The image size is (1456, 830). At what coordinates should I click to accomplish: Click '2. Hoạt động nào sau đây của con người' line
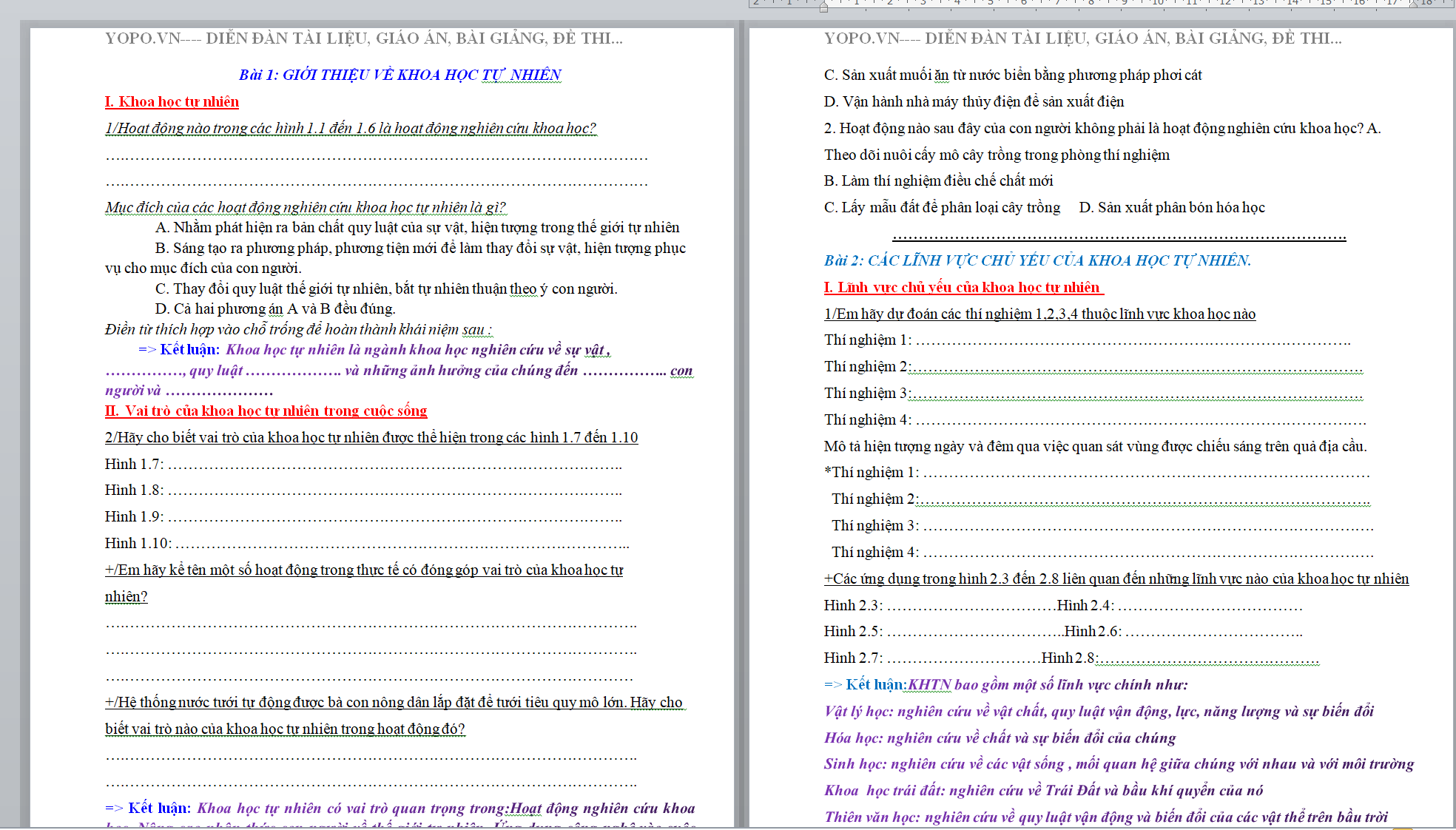pos(1102,128)
